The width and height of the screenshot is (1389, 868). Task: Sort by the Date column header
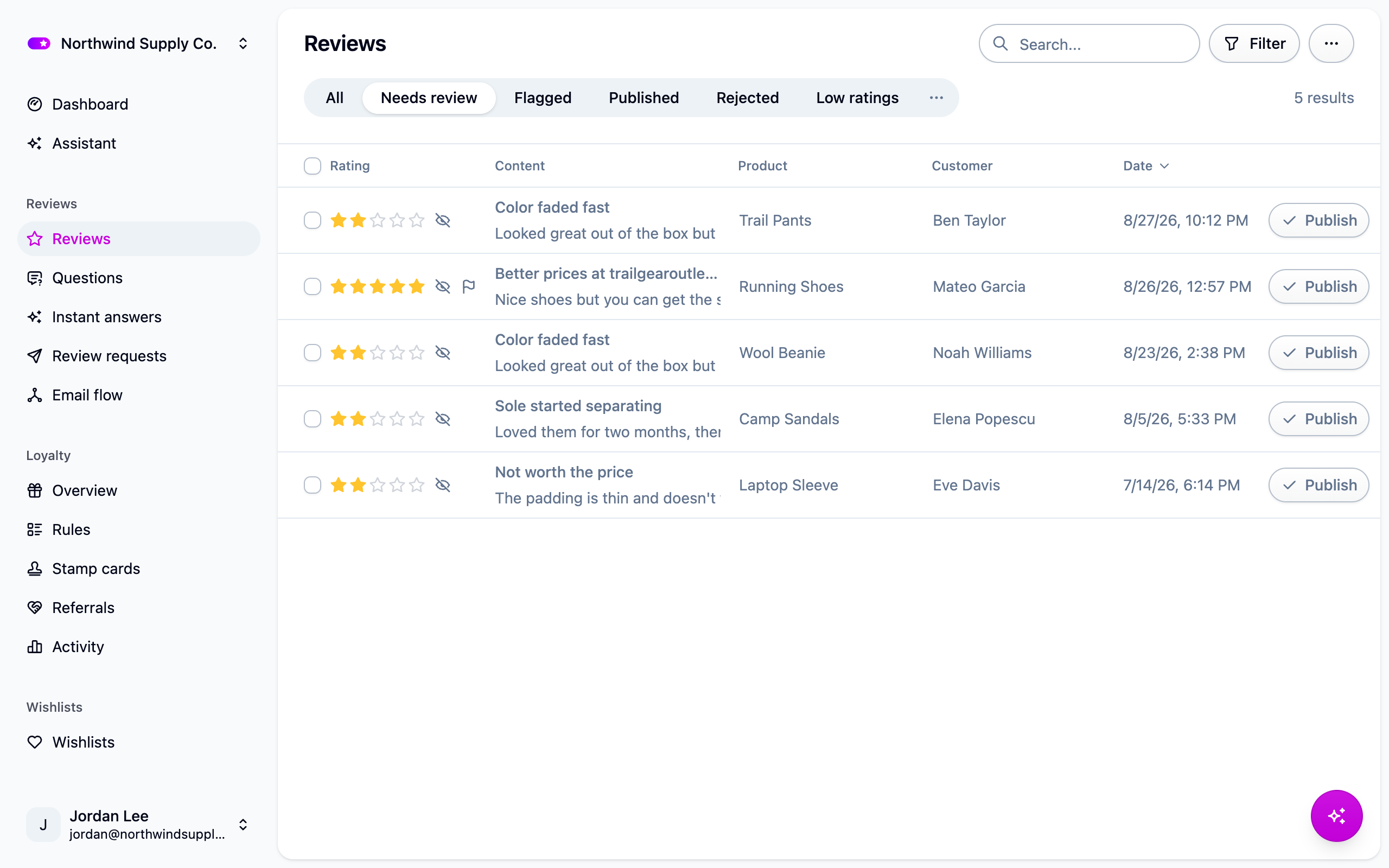[1145, 166]
